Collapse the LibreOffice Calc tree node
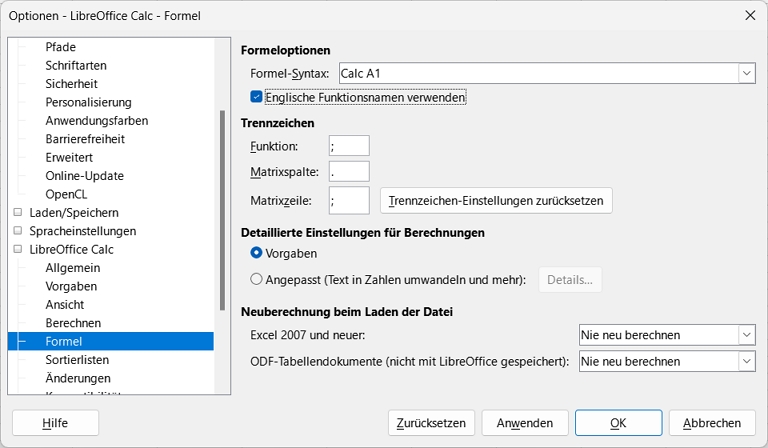 18,249
